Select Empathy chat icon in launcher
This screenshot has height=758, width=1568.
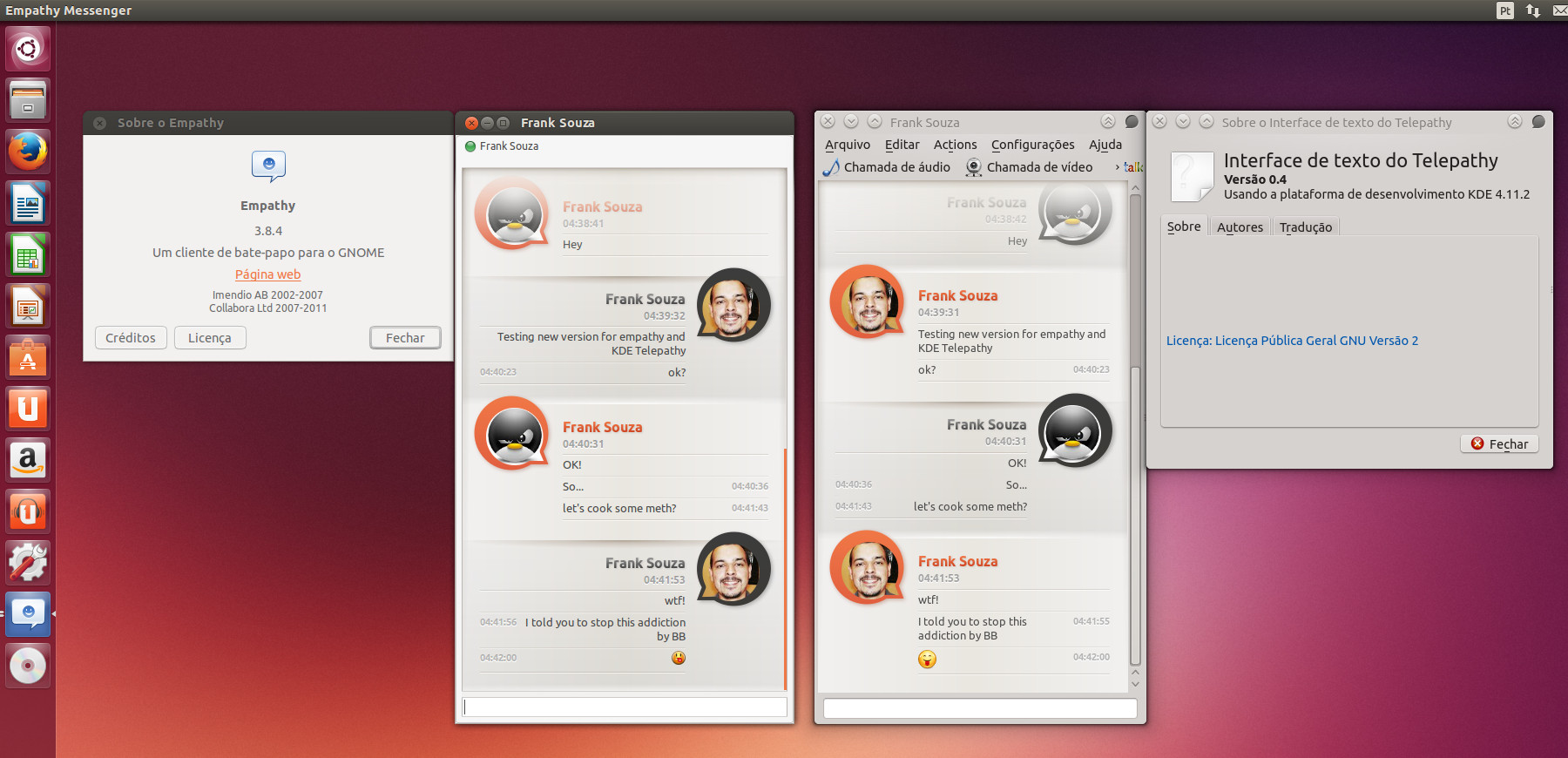coord(28,614)
